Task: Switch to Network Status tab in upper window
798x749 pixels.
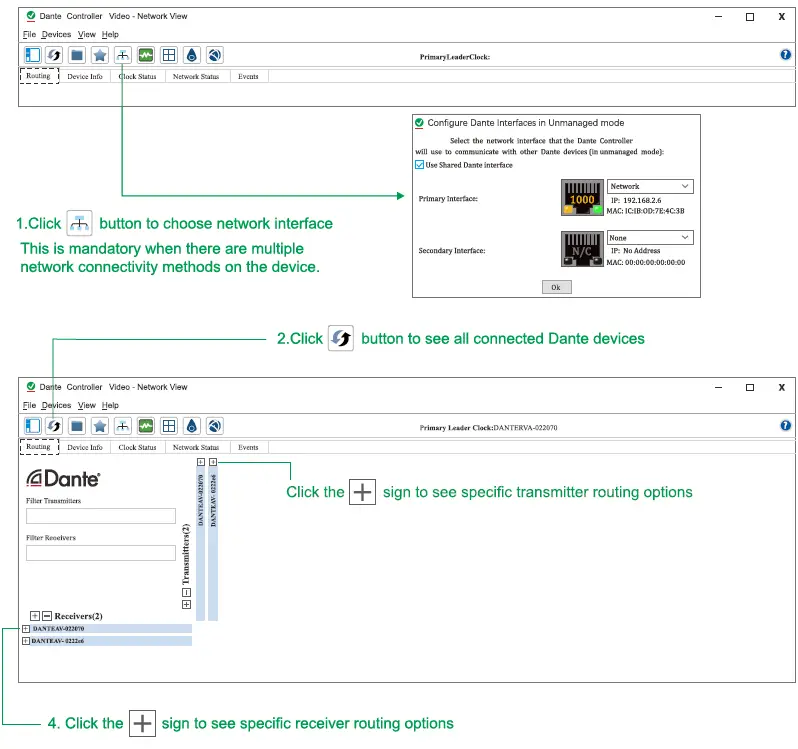Action: pos(196,76)
